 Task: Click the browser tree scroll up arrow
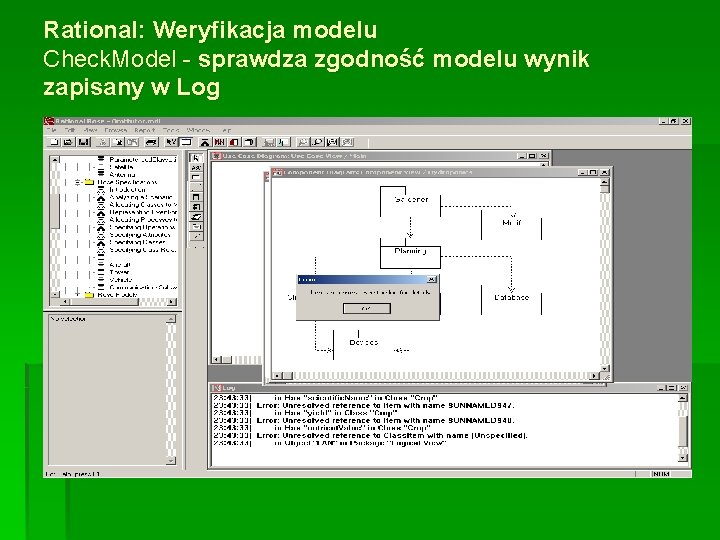(55, 159)
